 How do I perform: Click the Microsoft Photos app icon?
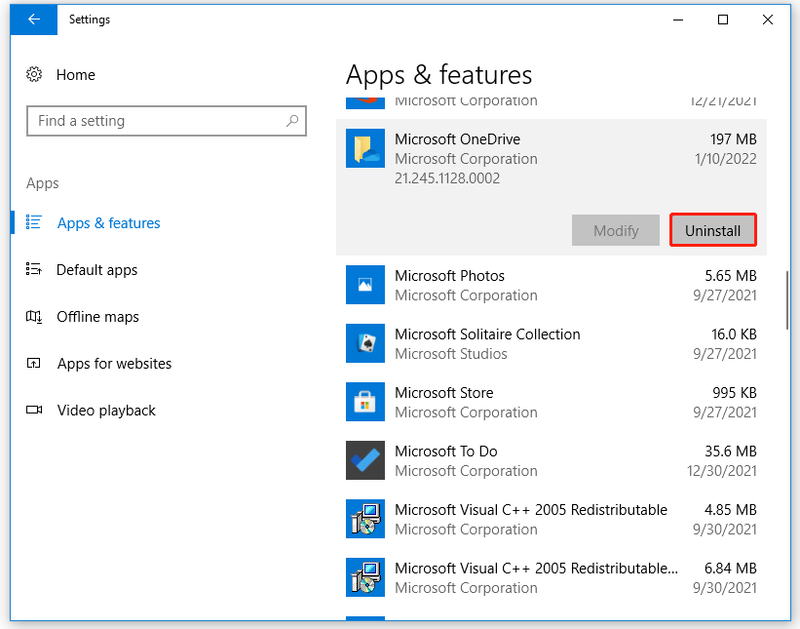click(x=365, y=285)
